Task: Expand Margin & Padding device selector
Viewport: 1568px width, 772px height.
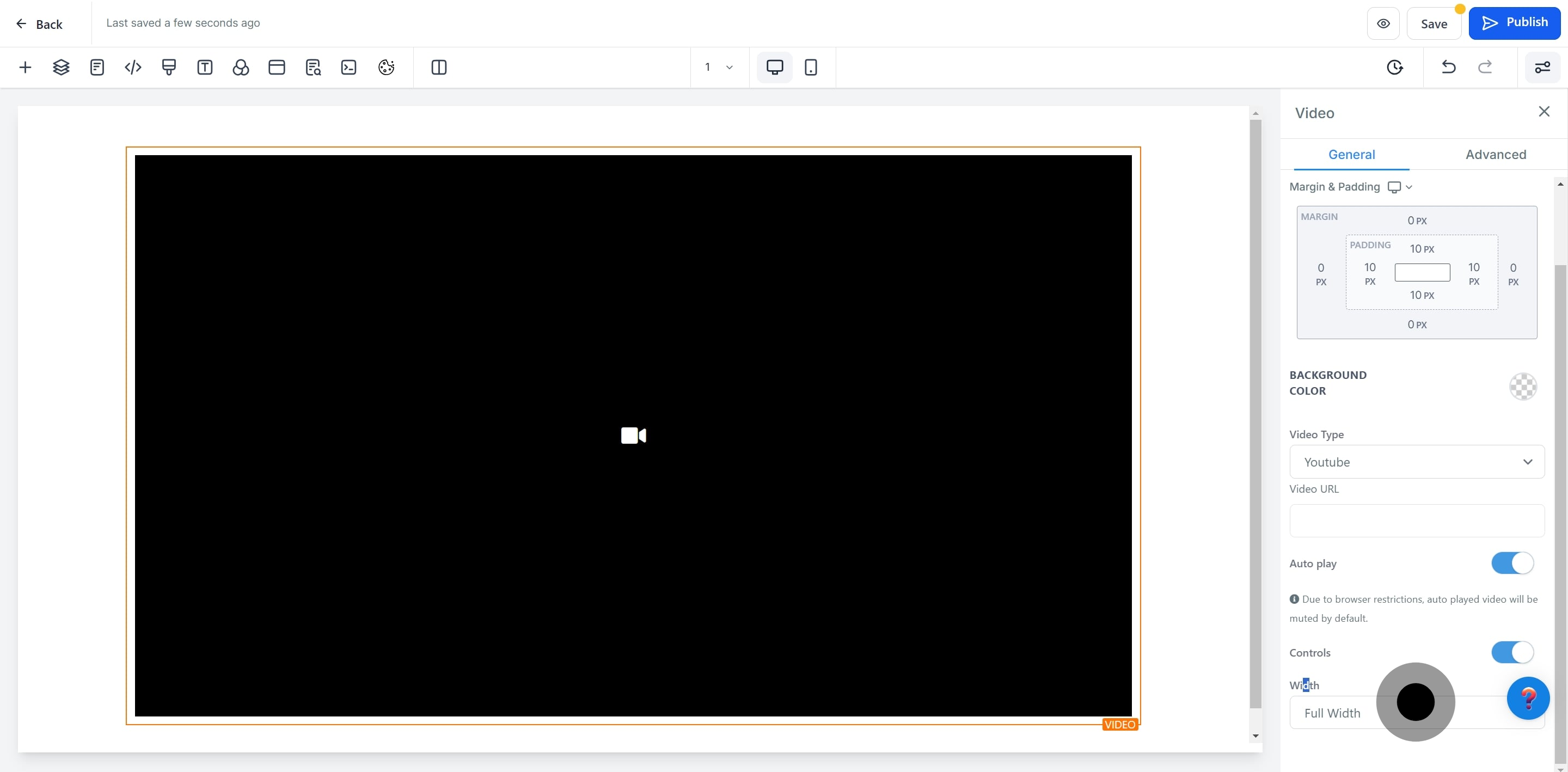Action: 1399,187
